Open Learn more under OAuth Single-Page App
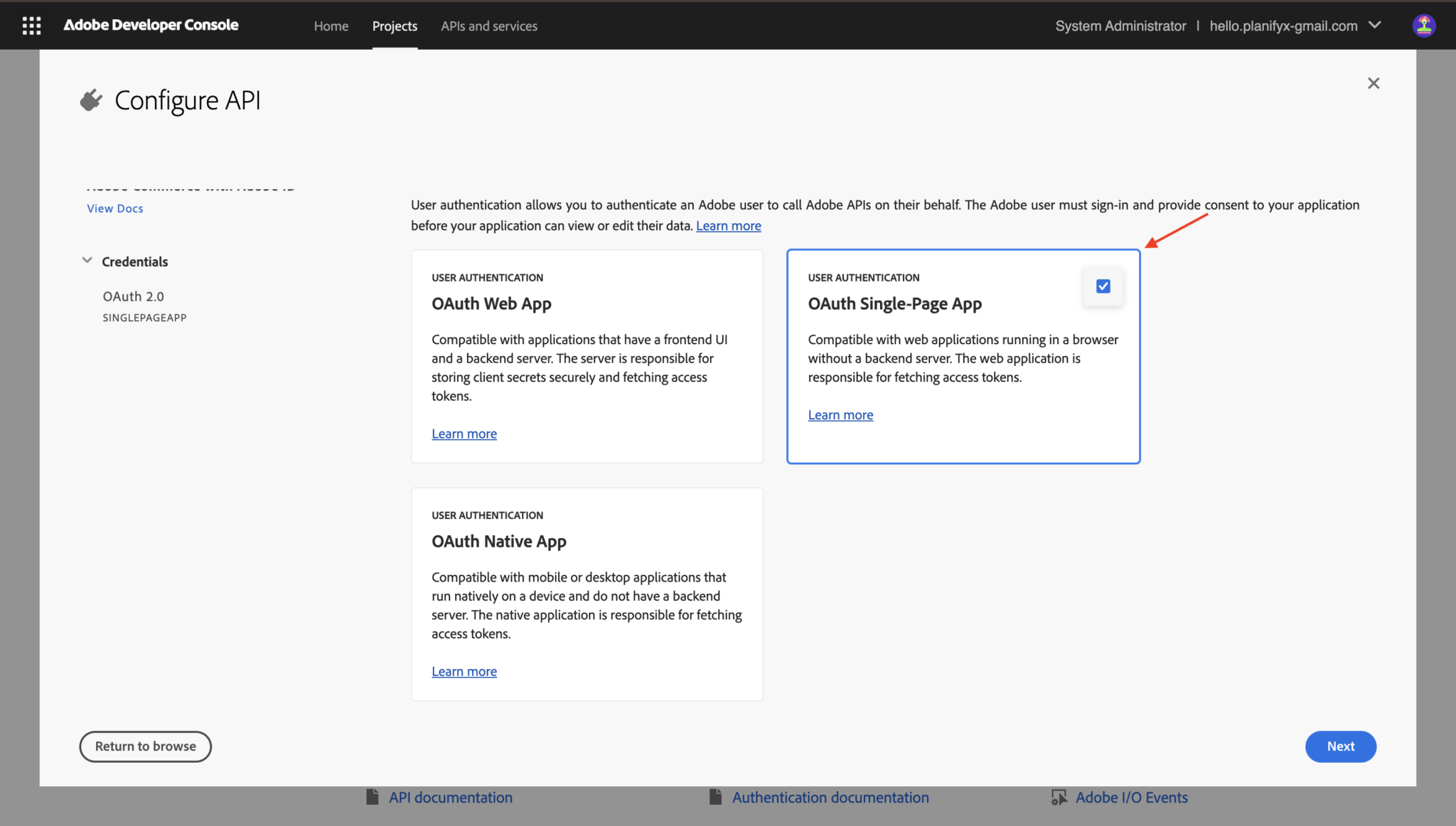Image resolution: width=1456 pixels, height=826 pixels. click(x=840, y=415)
